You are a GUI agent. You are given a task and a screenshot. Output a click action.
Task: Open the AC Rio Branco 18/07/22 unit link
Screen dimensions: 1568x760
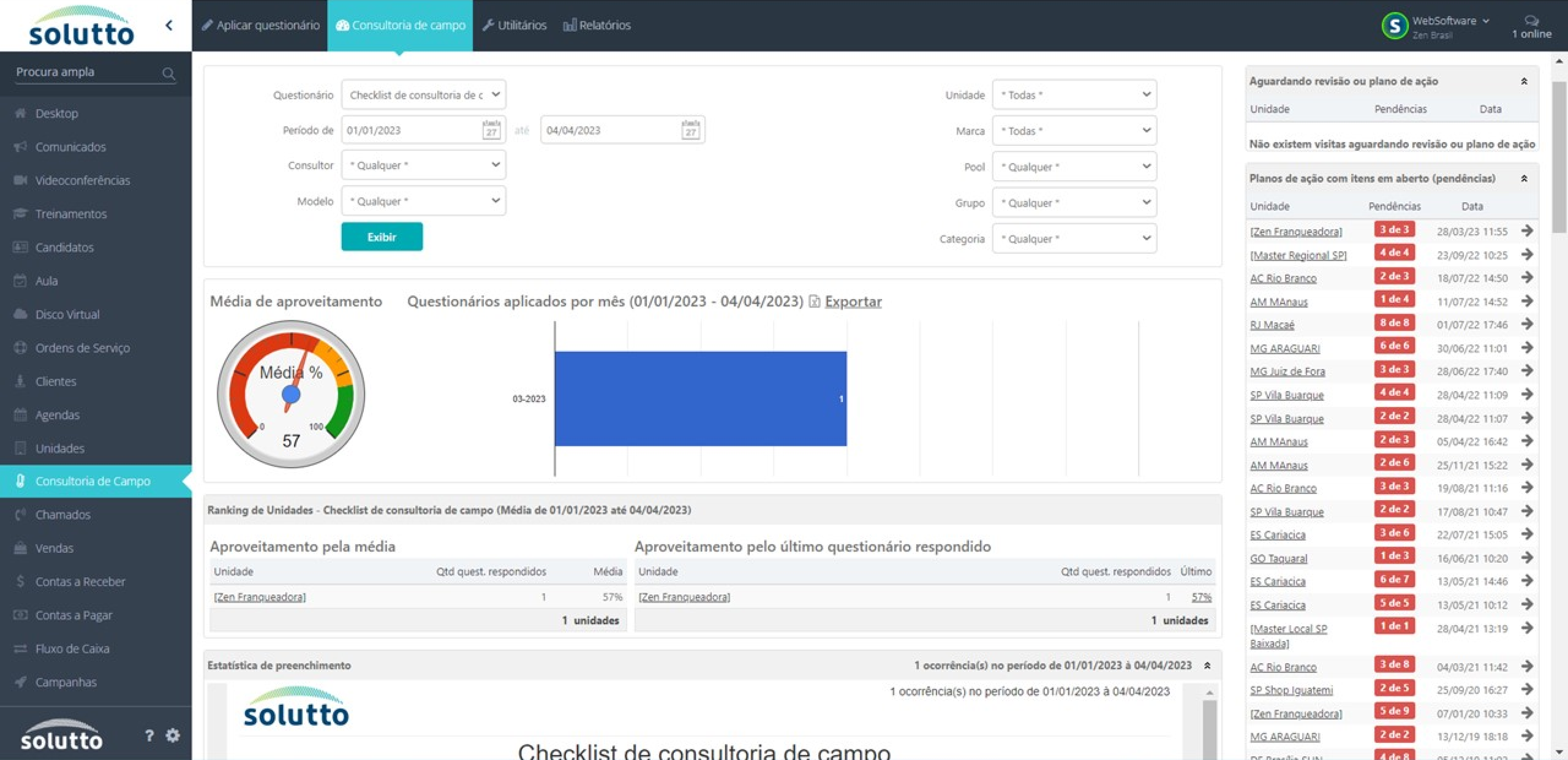point(1283,278)
